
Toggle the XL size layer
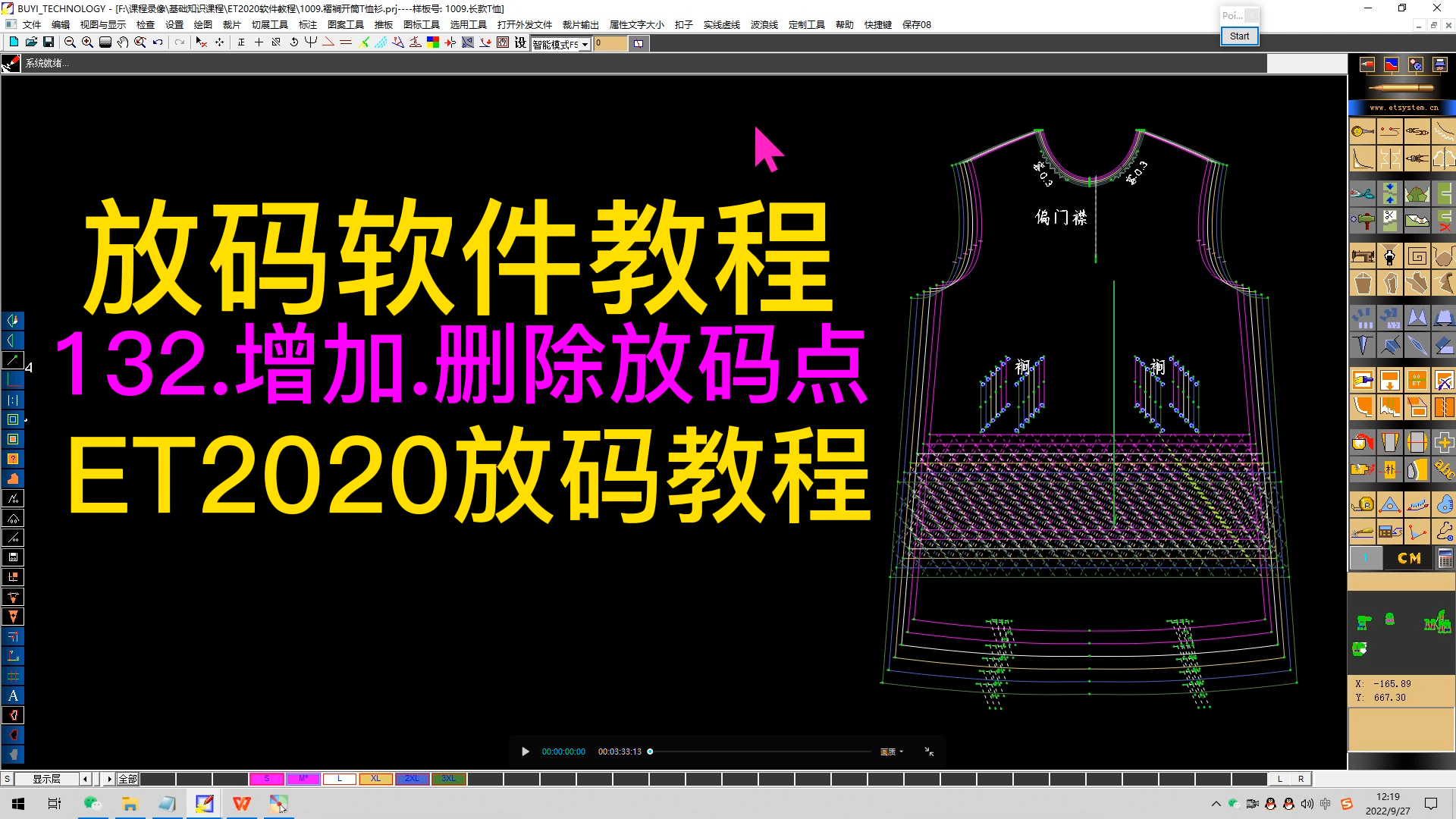coord(375,779)
